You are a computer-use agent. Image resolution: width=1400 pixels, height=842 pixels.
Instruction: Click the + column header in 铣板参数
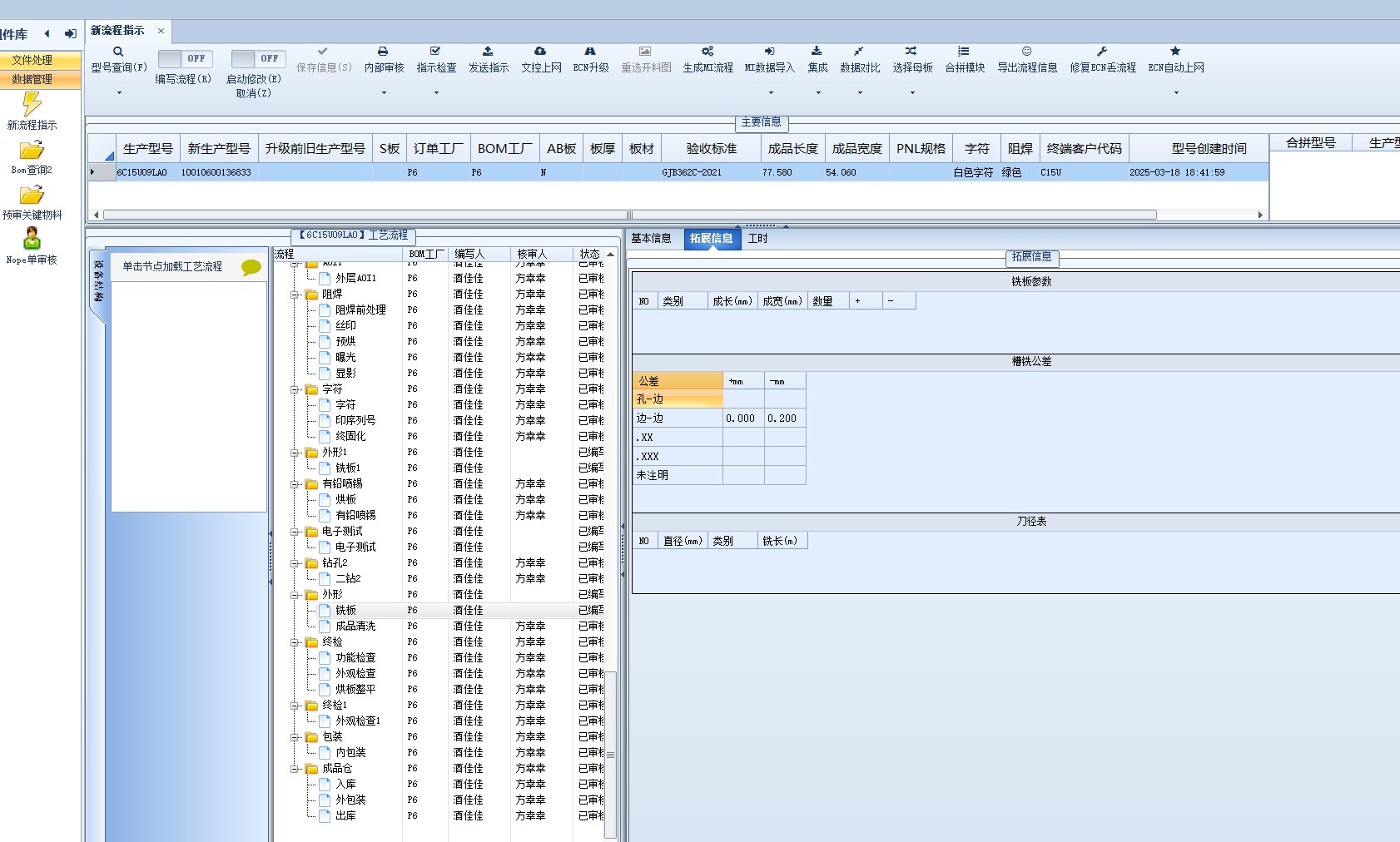(866, 301)
